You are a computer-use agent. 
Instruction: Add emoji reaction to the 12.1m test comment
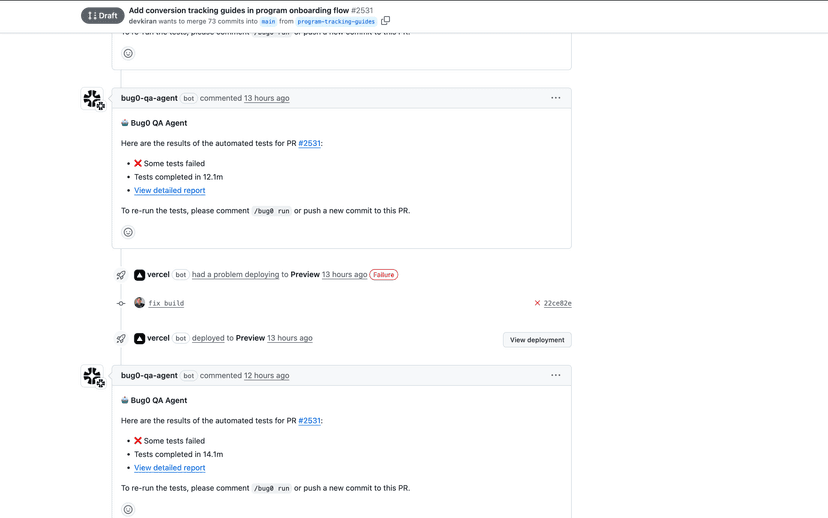pos(128,232)
